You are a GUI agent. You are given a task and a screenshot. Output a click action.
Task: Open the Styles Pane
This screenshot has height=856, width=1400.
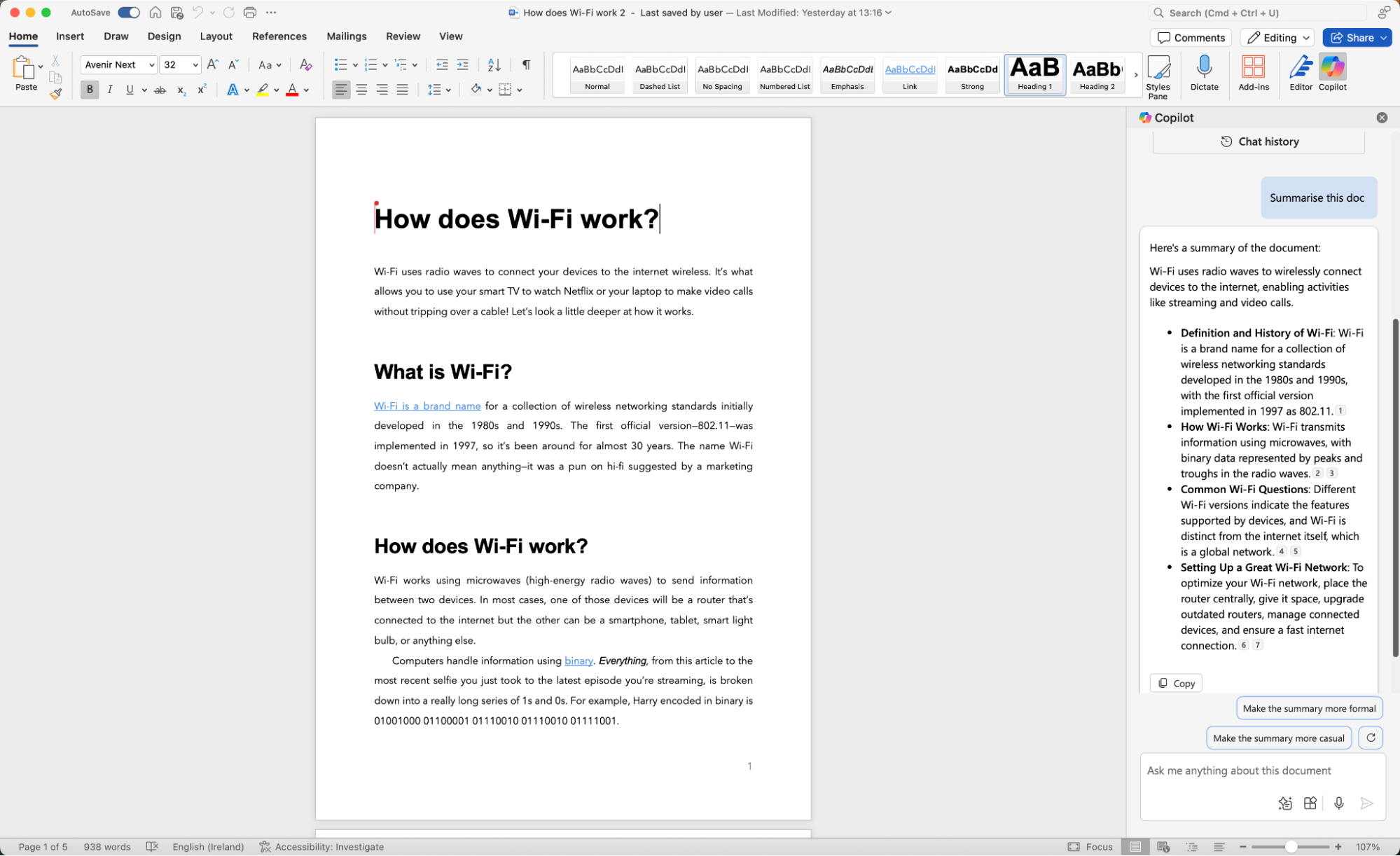coord(1158,75)
